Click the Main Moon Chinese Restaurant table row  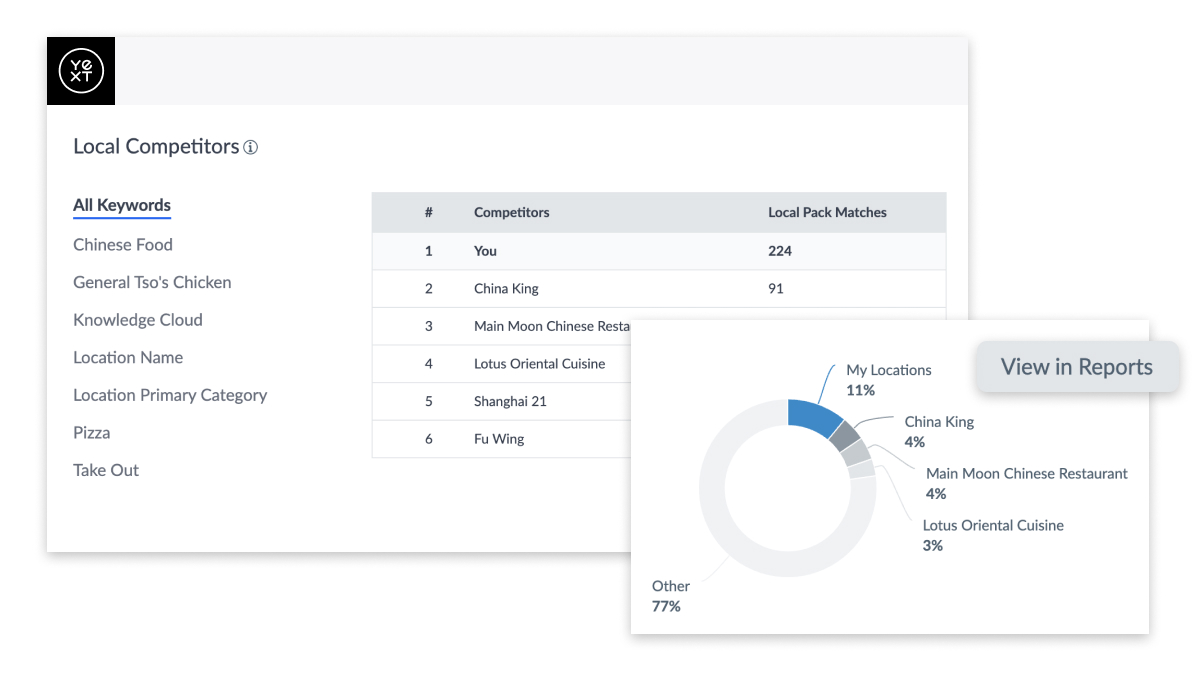coord(502,326)
